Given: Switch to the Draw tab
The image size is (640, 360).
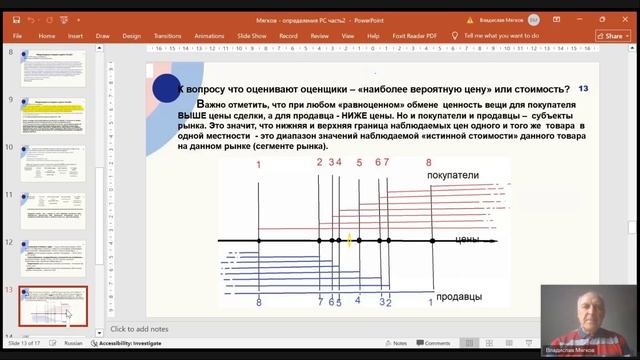Looking at the screenshot, I should (102, 36).
